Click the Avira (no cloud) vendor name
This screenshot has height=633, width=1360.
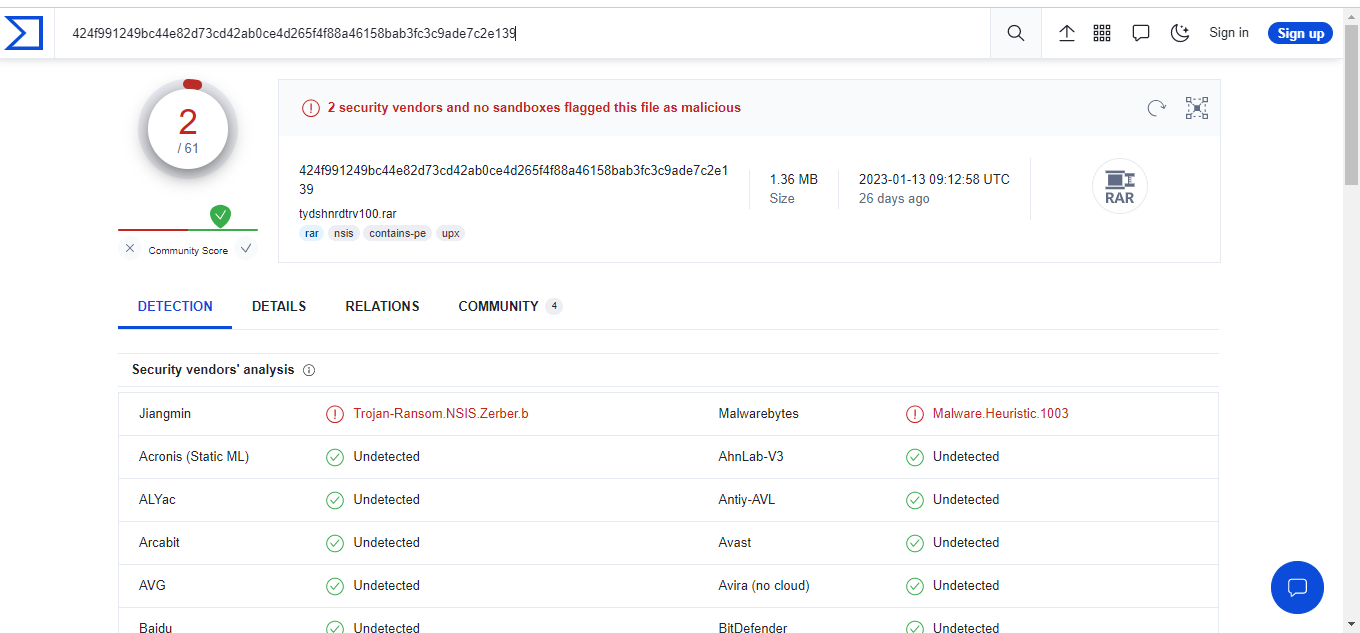(x=764, y=586)
